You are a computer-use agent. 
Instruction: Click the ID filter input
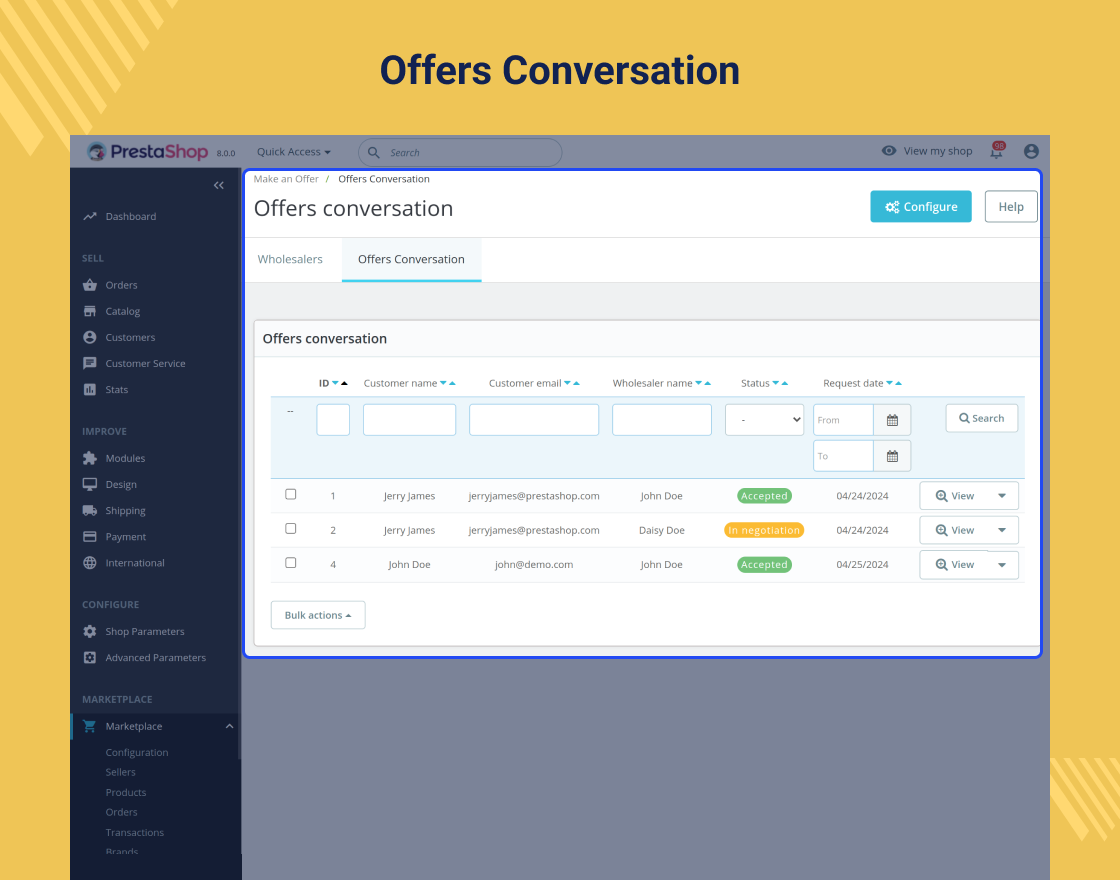[333, 420]
